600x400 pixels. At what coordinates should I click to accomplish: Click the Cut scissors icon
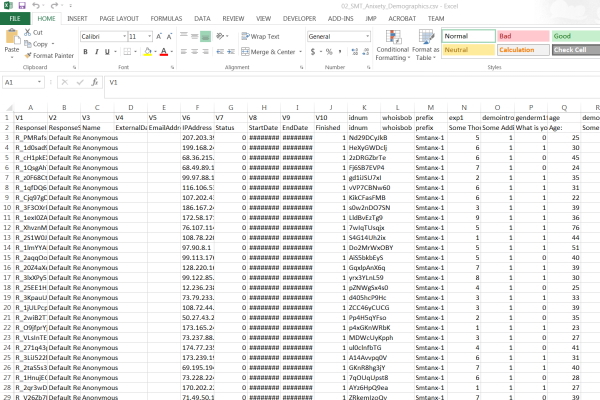click(x=27, y=33)
